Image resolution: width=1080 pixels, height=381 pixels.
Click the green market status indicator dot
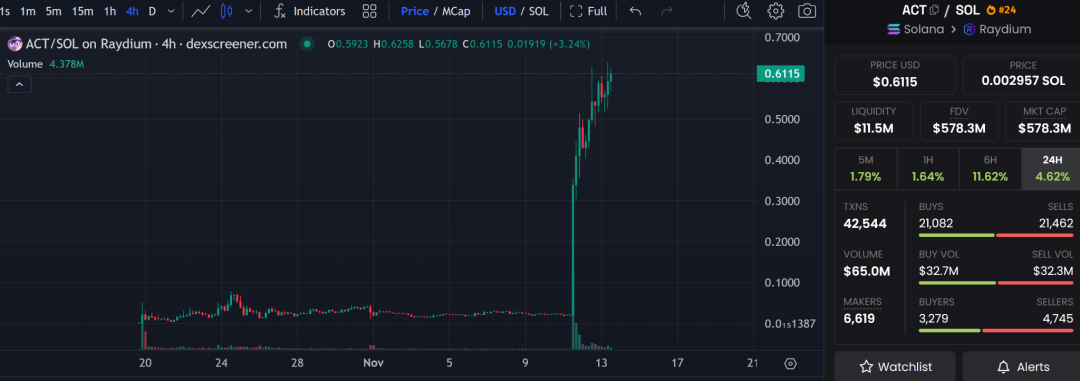(307, 44)
